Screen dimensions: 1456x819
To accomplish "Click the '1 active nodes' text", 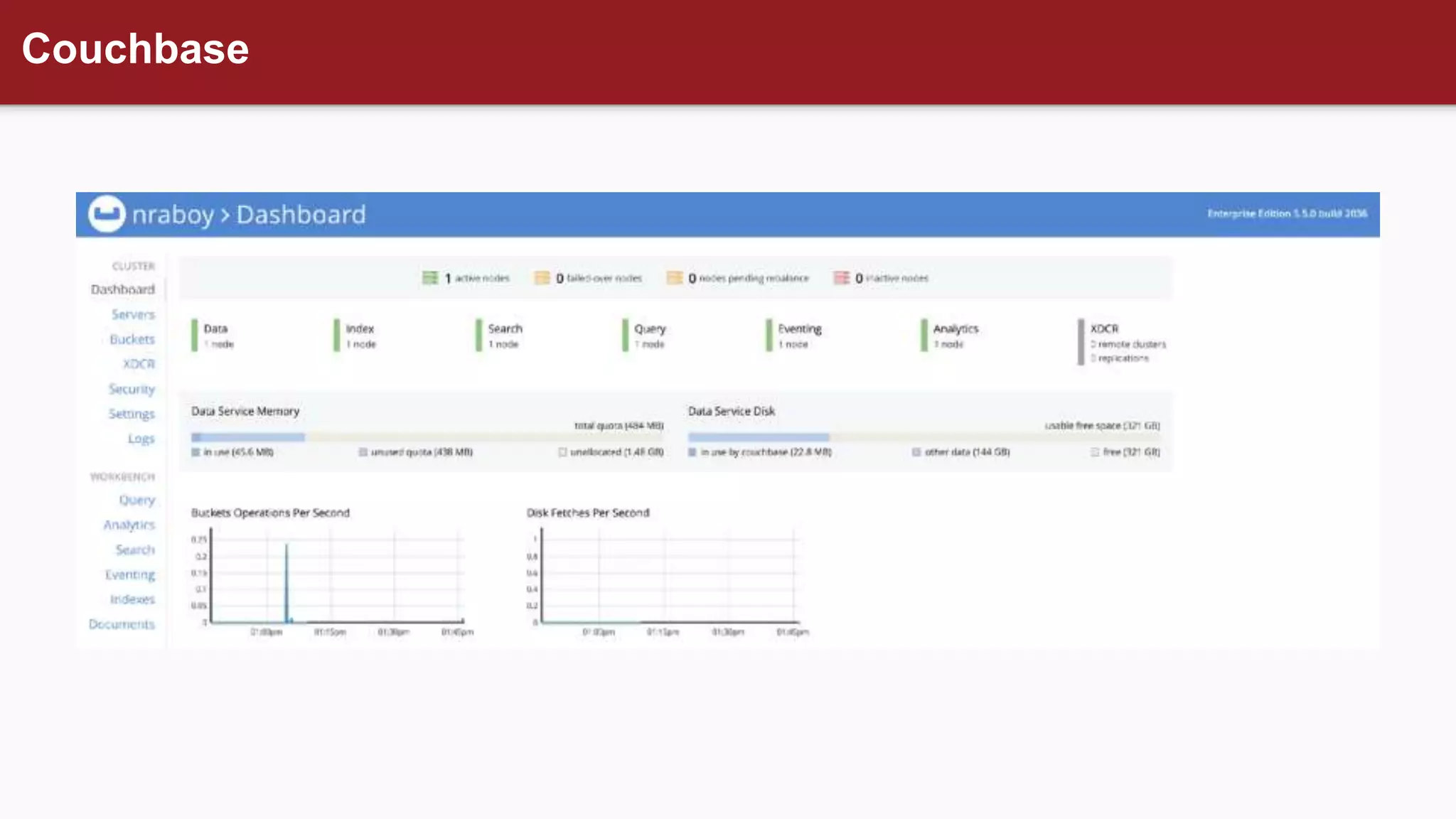I will point(477,278).
